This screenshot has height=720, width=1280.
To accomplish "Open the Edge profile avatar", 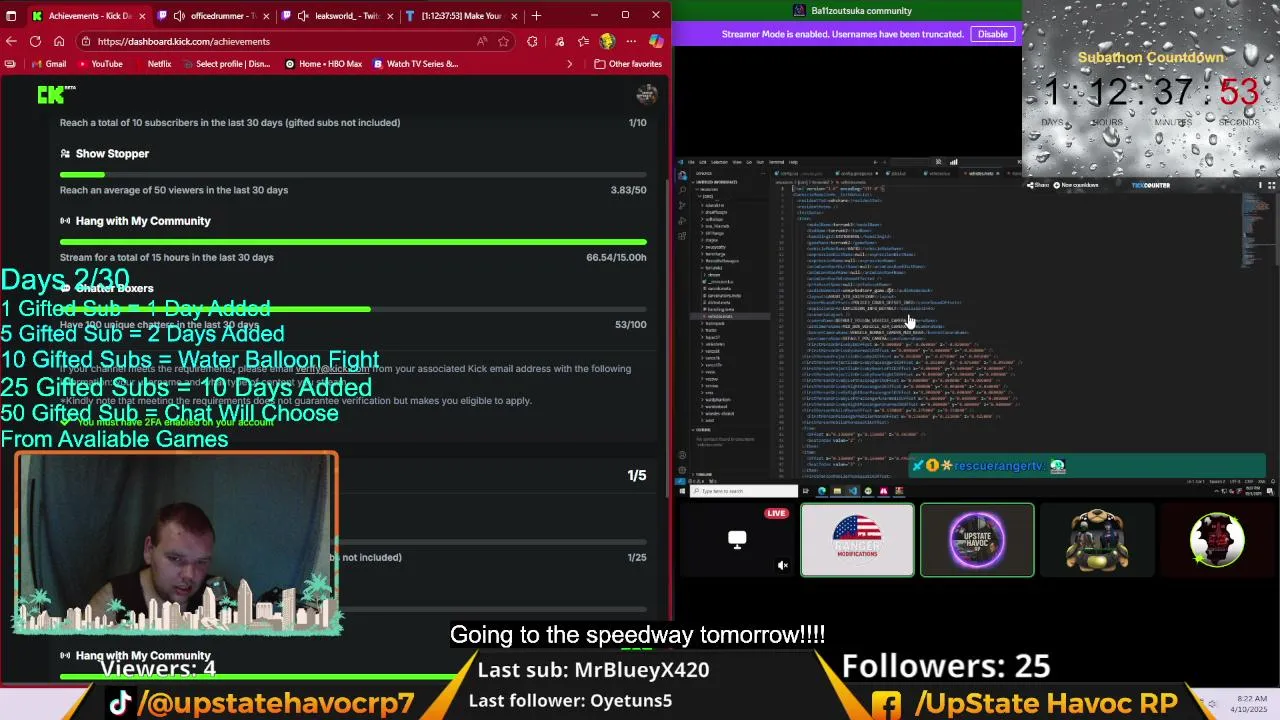I will coord(607,41).
